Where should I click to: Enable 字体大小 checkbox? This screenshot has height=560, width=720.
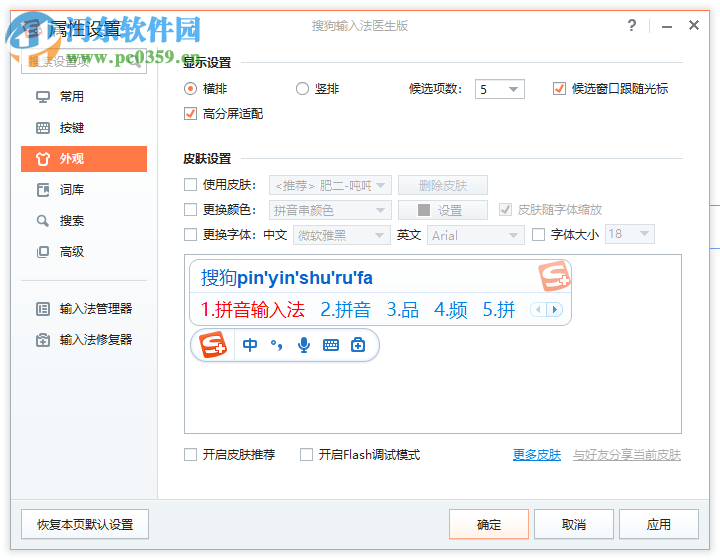pyautogui.click(x=538, y=235)
